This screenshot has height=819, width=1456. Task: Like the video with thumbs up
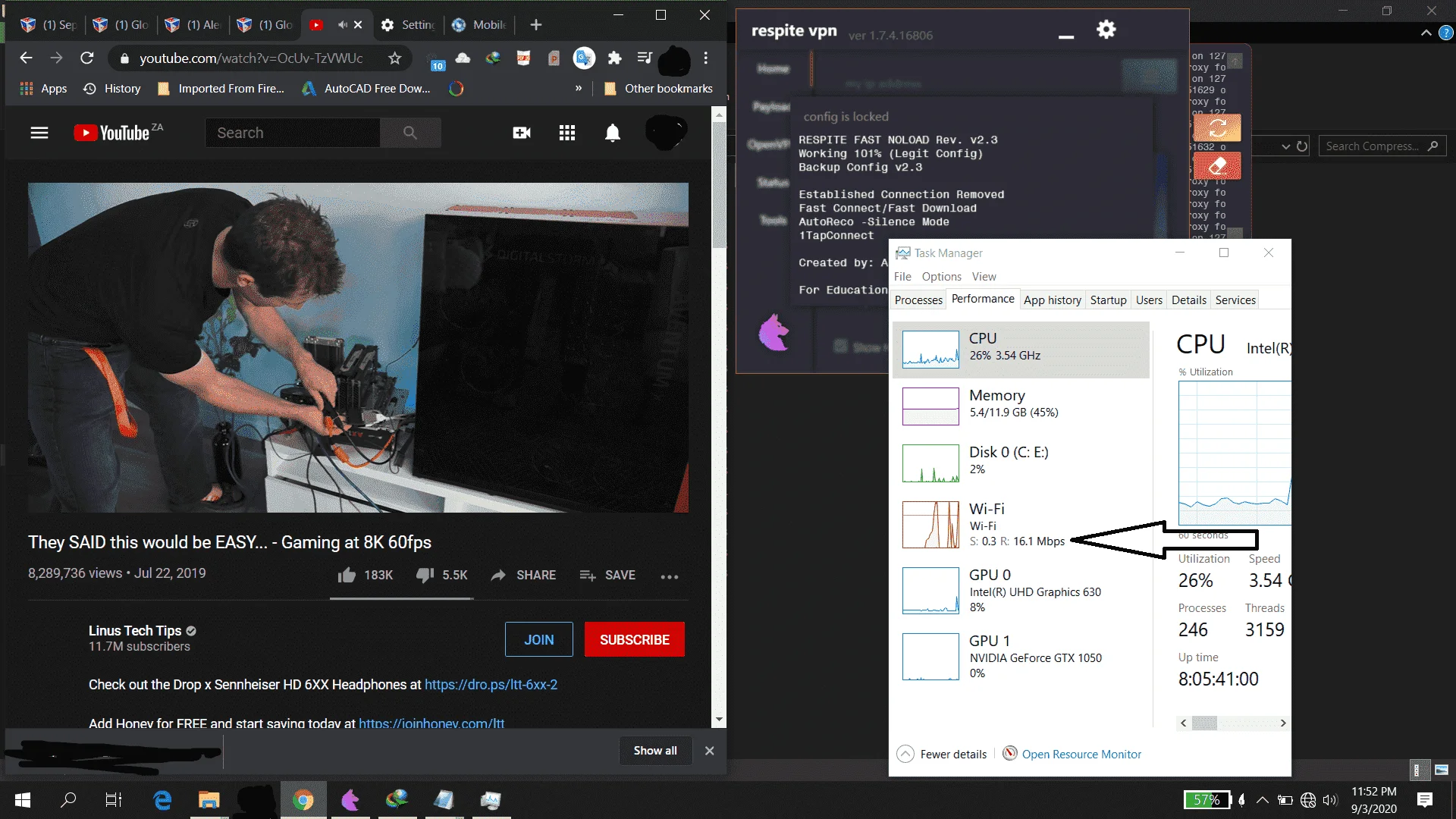tap(347, 575)
